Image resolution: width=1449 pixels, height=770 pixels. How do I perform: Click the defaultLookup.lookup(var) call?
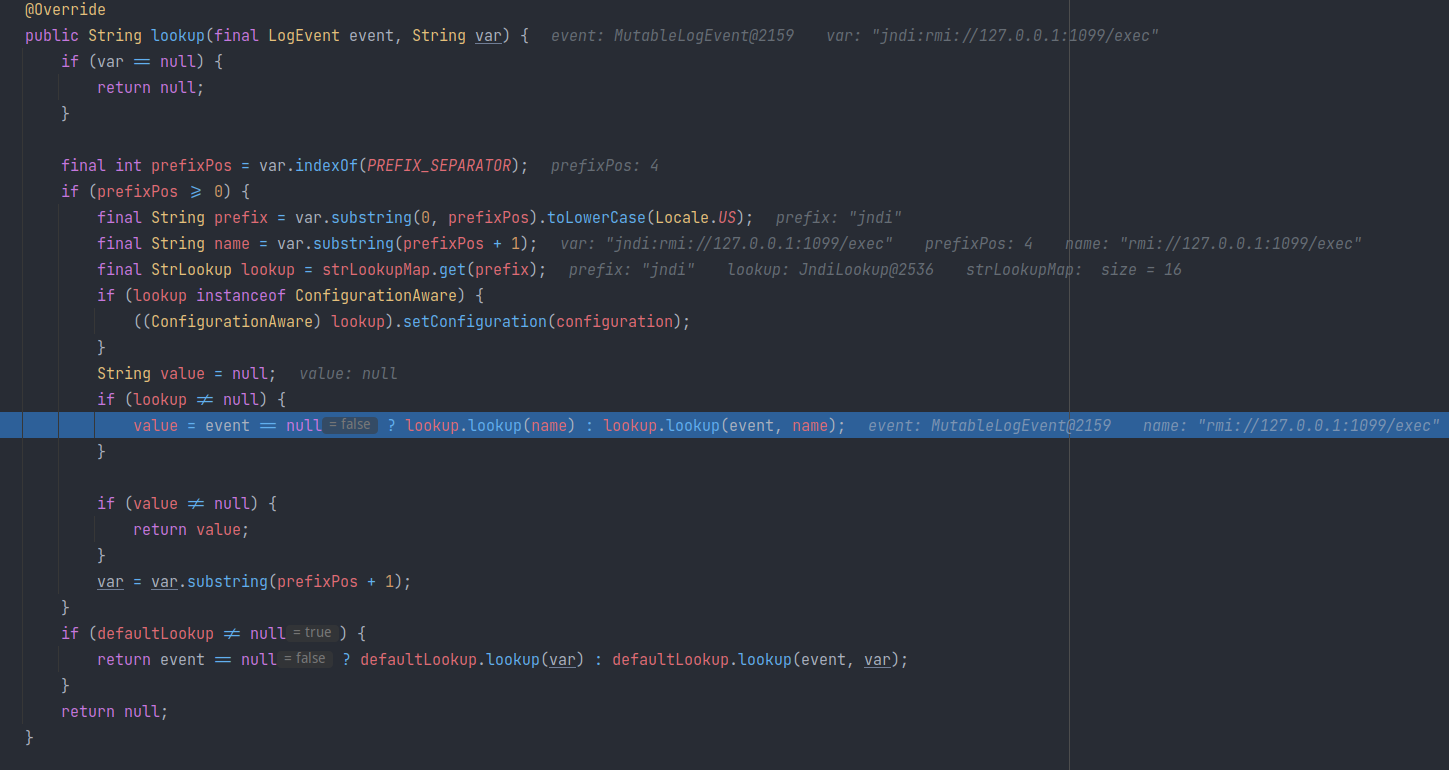473,659
